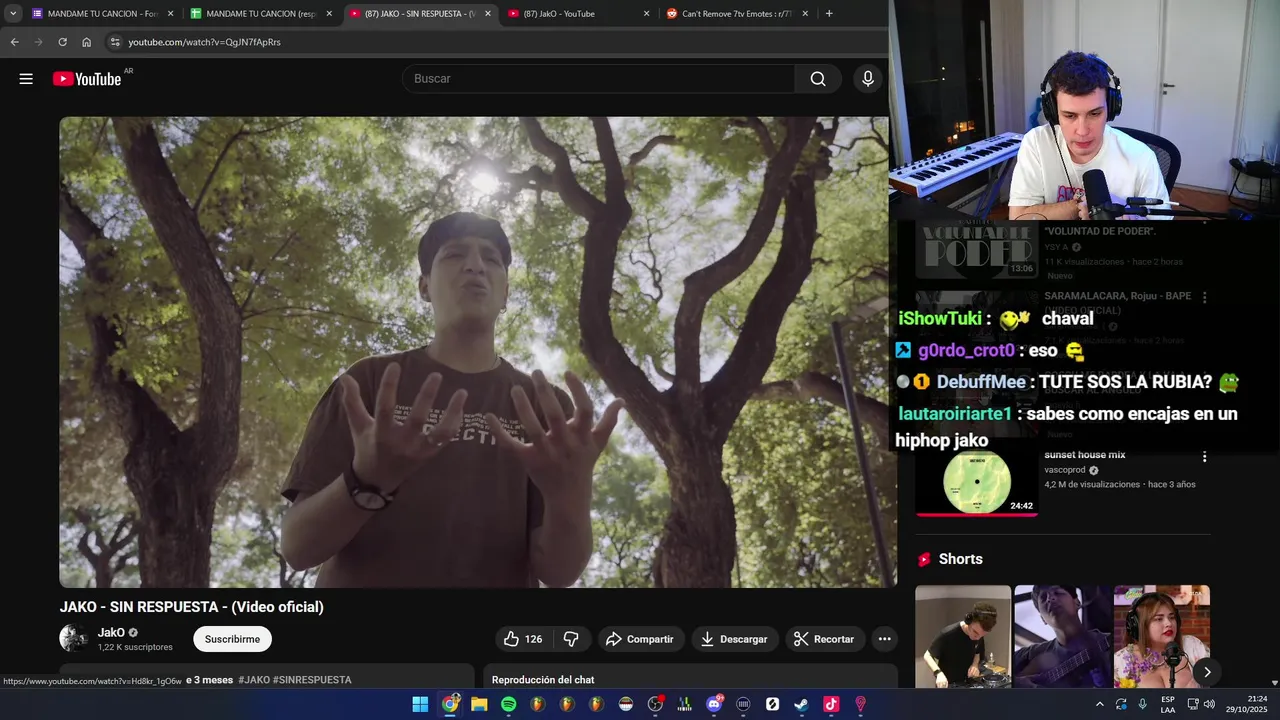This screenshot has width=1280, height=720.
Task: Open the tab search dropdown arrow
Action: pyautogui.click(x=13, y=14)
